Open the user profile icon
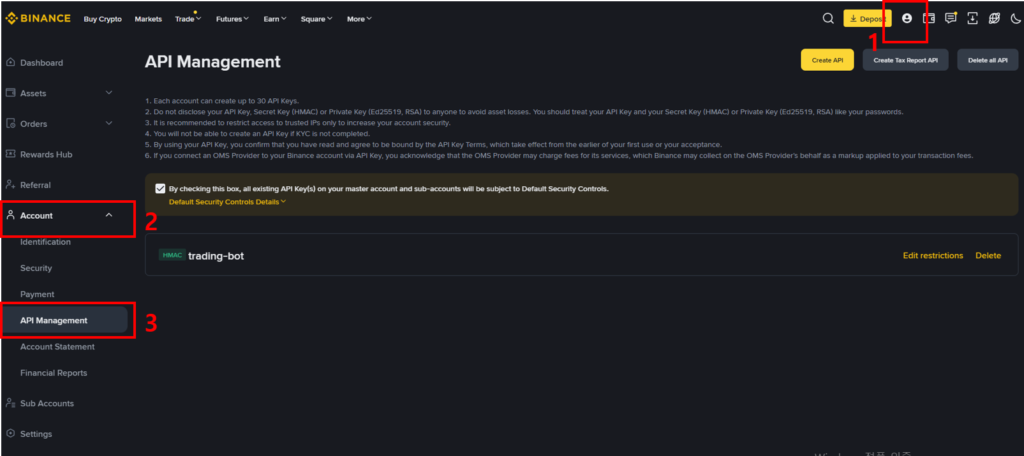This screenshot has height=456, width=1024. 906,18
